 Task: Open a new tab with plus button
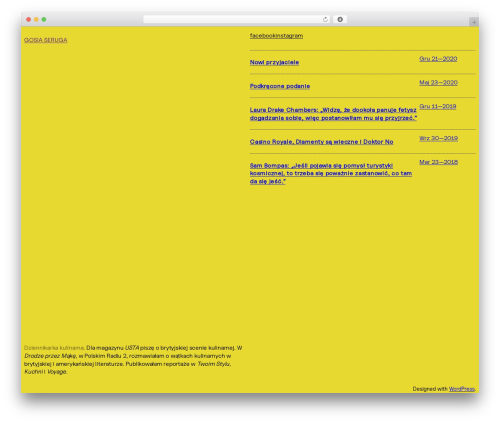coord(474,22)
